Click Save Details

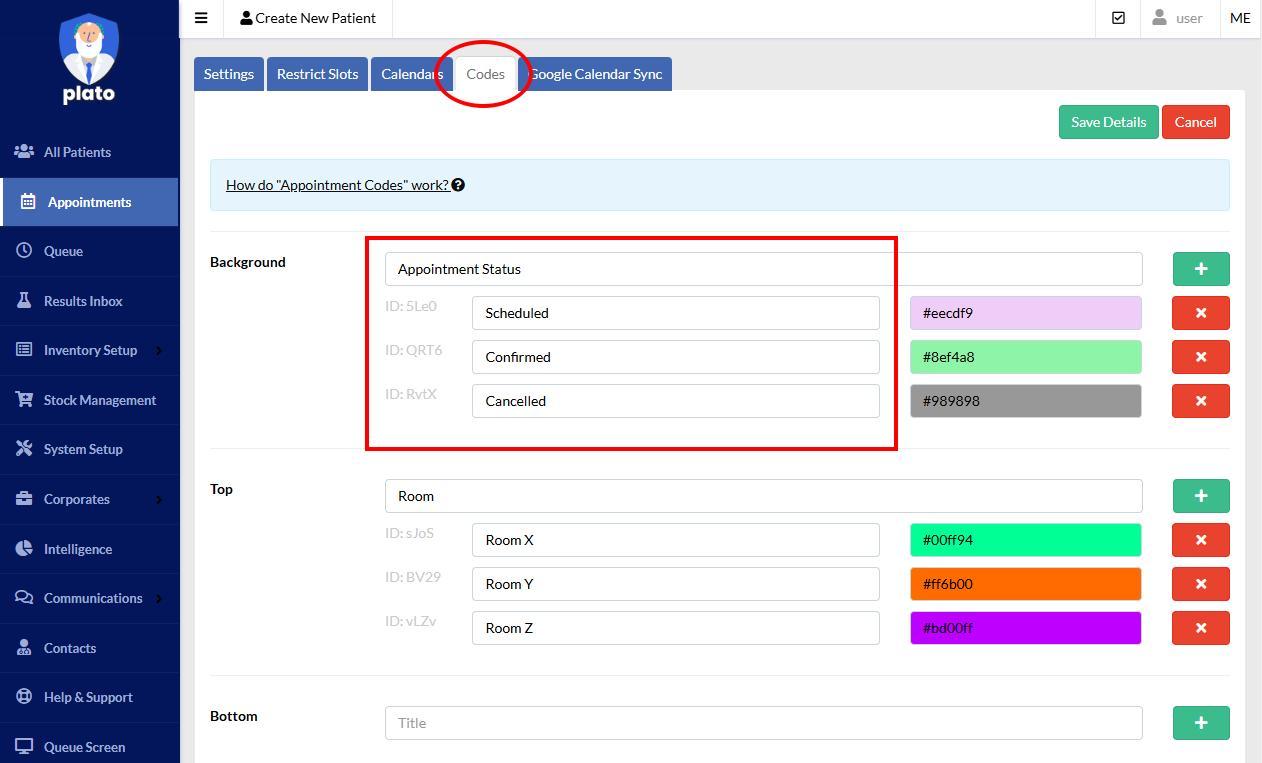tap(1107, 121)
